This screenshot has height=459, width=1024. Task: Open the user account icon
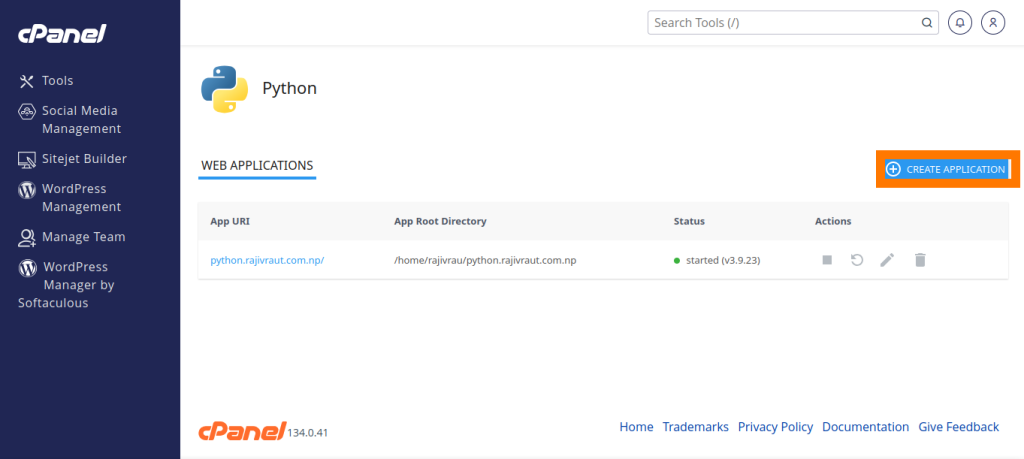[x=993, y=22]
